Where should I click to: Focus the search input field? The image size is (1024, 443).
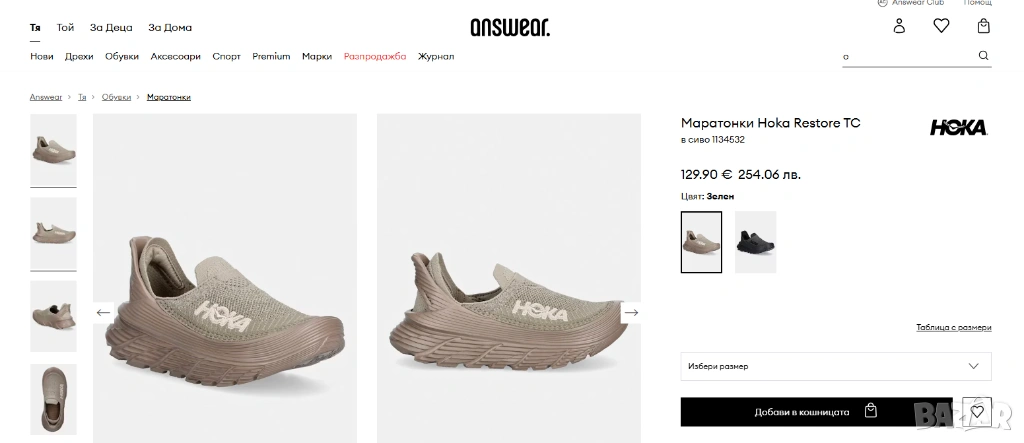pyautogui.click(x=908, y=56)
